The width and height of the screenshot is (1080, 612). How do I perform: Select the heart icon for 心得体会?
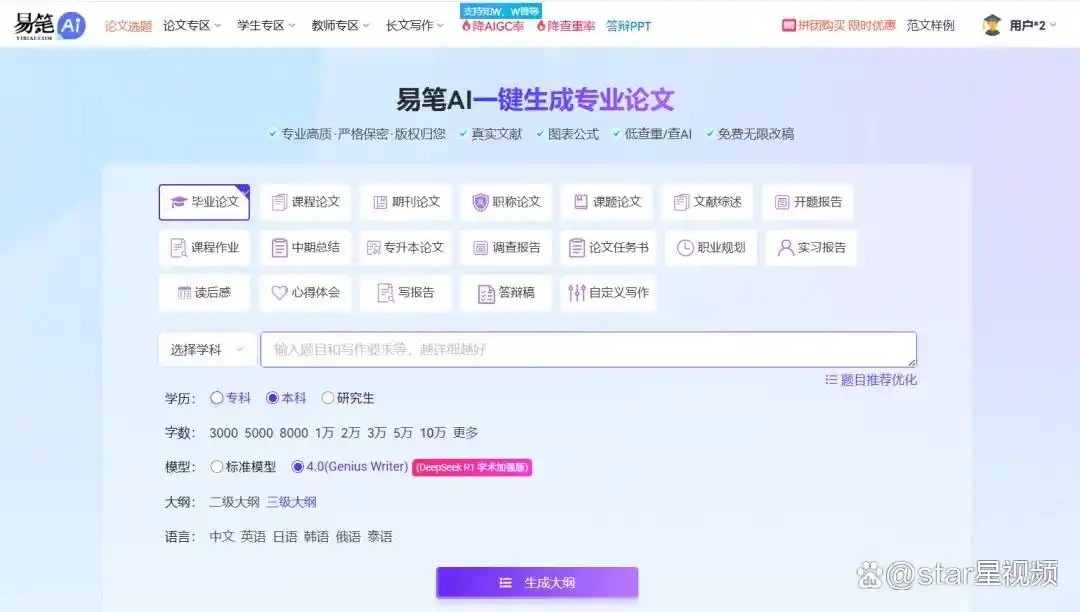click(279, 293)
